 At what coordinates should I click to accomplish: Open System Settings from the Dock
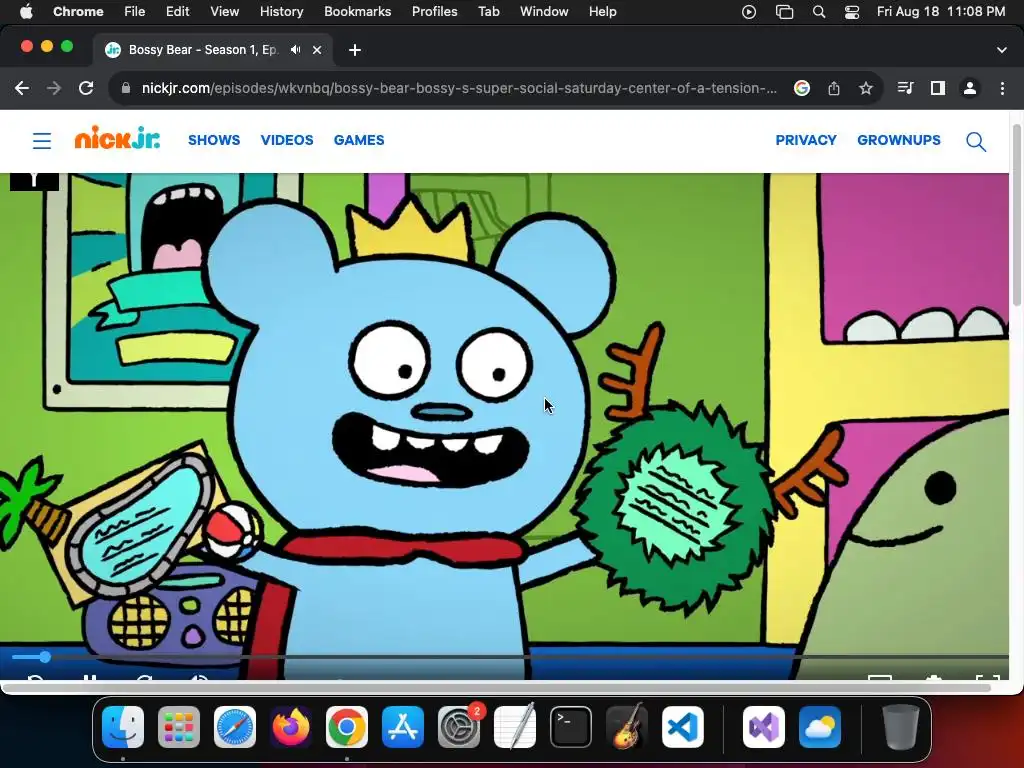pos(459,727)
